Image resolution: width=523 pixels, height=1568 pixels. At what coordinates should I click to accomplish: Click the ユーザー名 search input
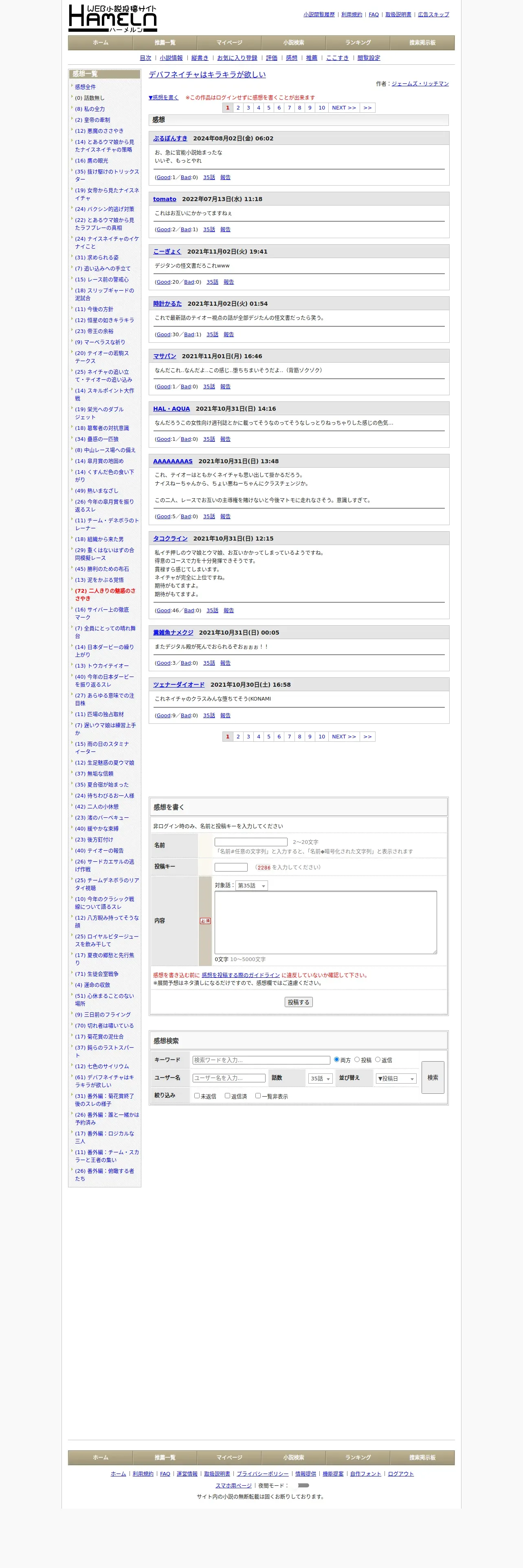229,1077
